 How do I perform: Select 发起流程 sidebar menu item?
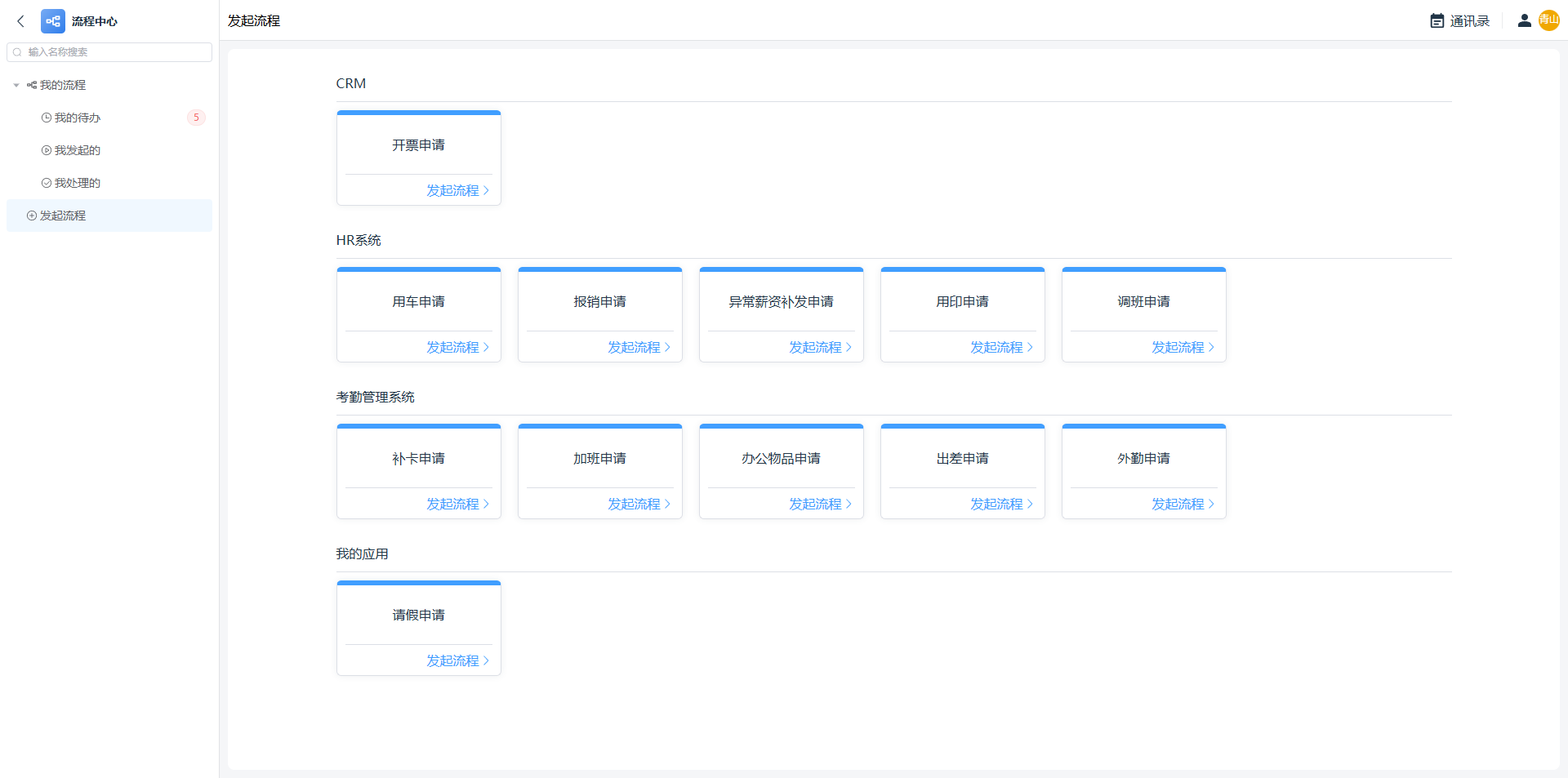coord(63,216)
